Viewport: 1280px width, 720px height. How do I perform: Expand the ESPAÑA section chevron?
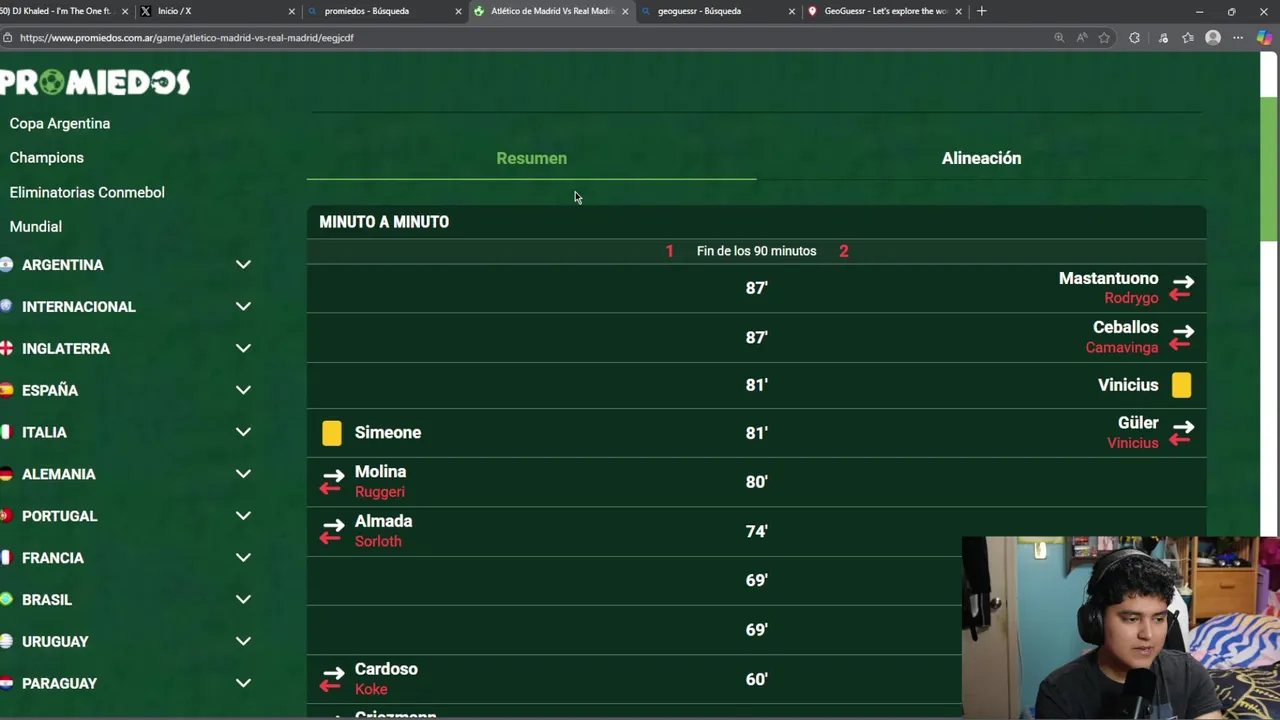243,390
